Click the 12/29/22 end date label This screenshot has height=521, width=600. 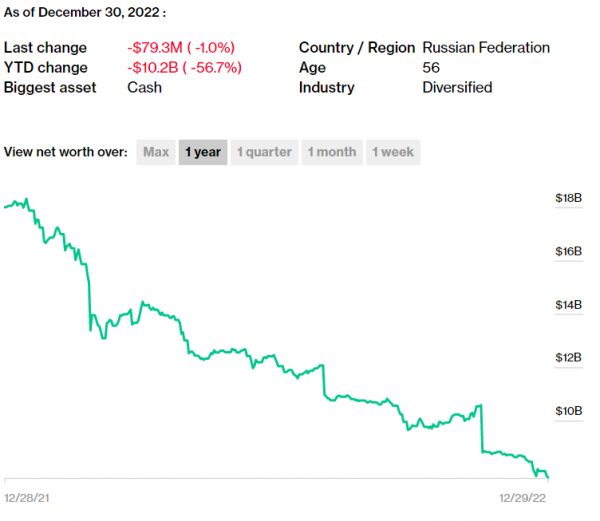coord(524,496)
